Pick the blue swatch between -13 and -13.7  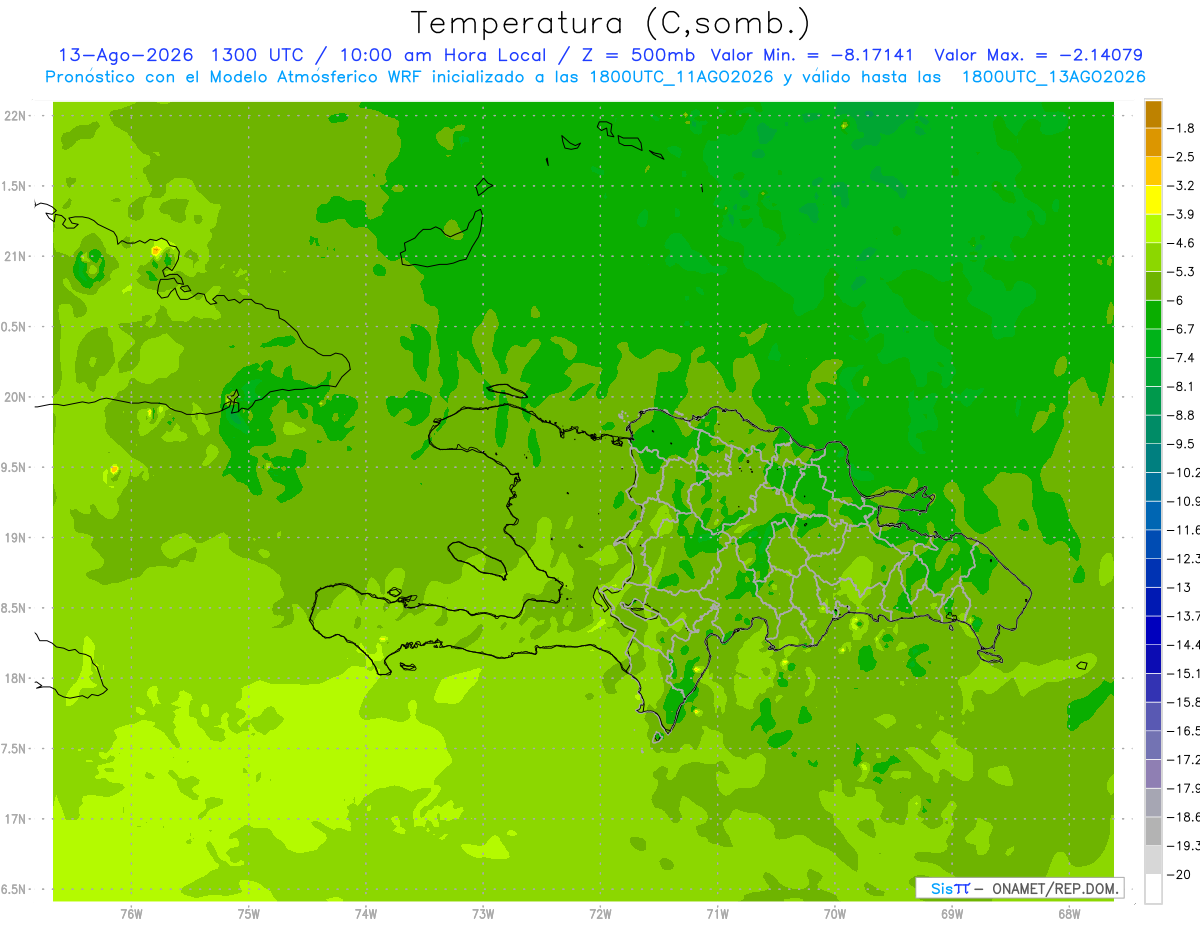pos(1153,601)
